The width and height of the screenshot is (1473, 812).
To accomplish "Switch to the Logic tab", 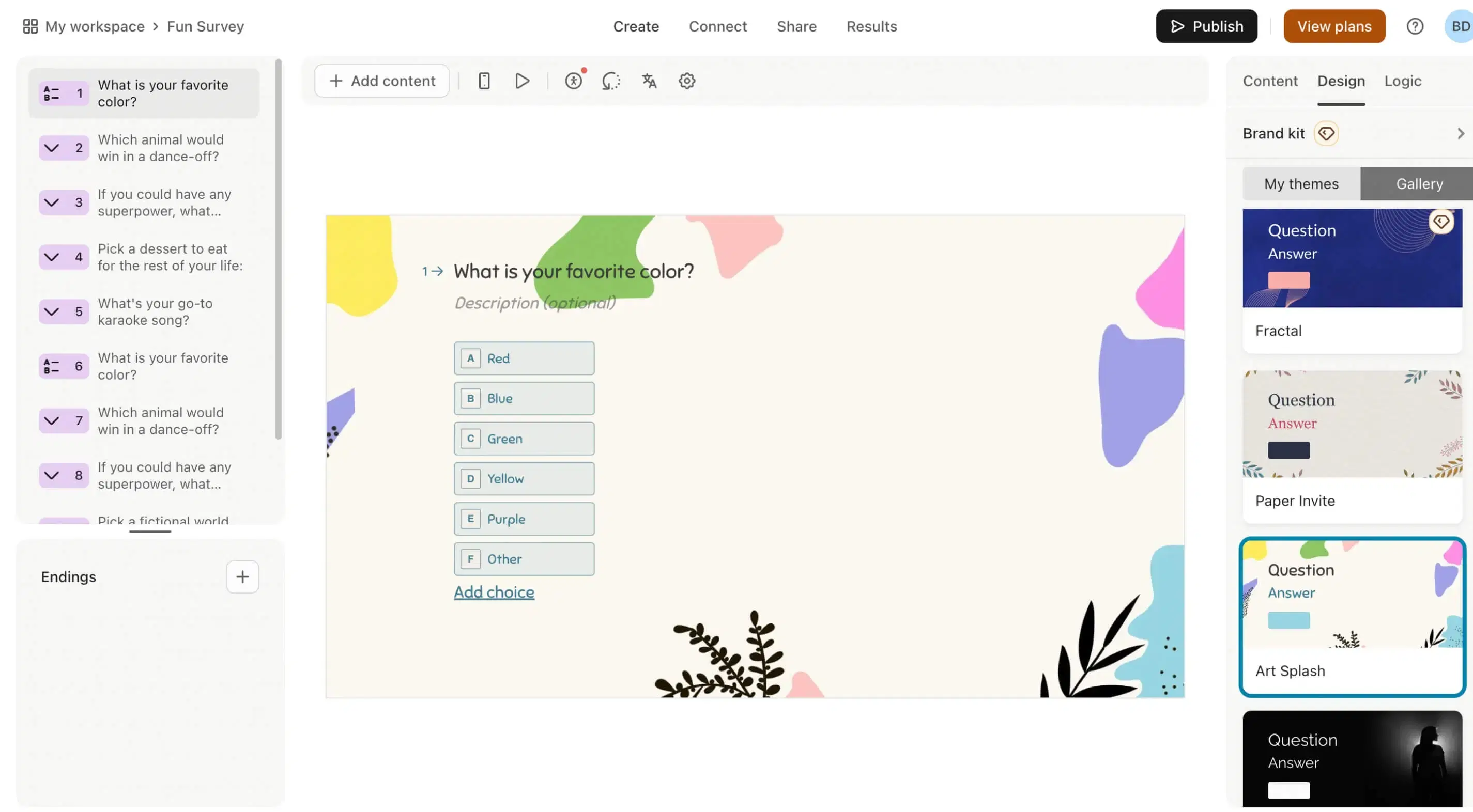I will click(x=1403, y=81).
